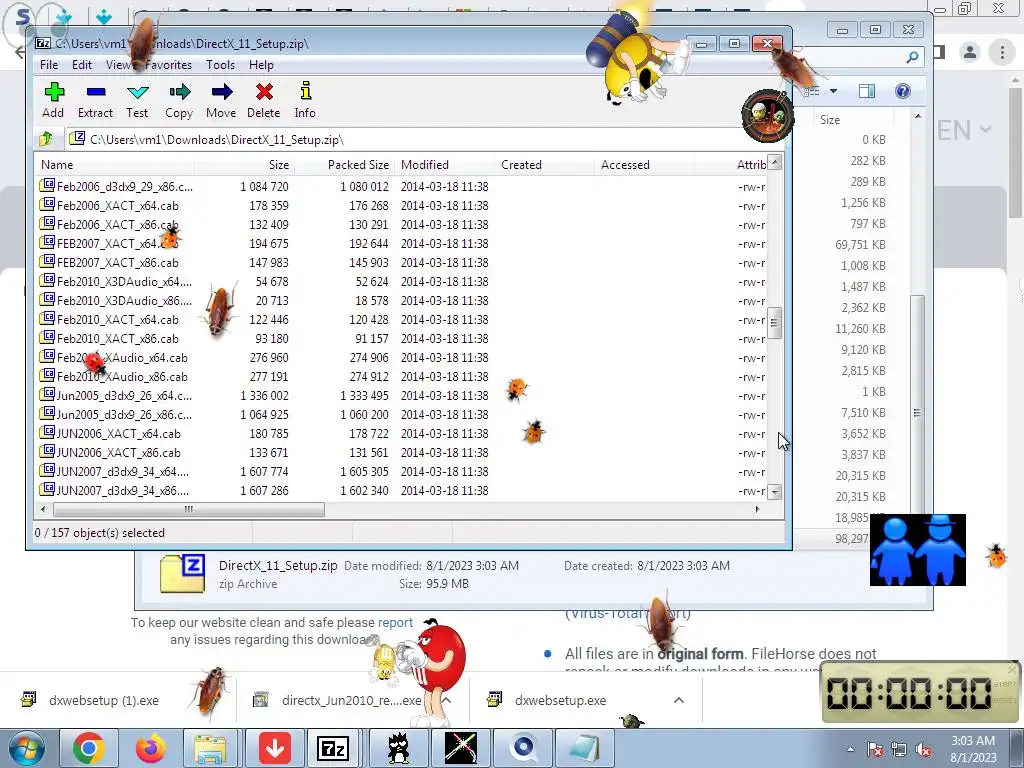Open Chrome three-dot menu
This screenshot has width=1024, height=768.
(1002, 52)
